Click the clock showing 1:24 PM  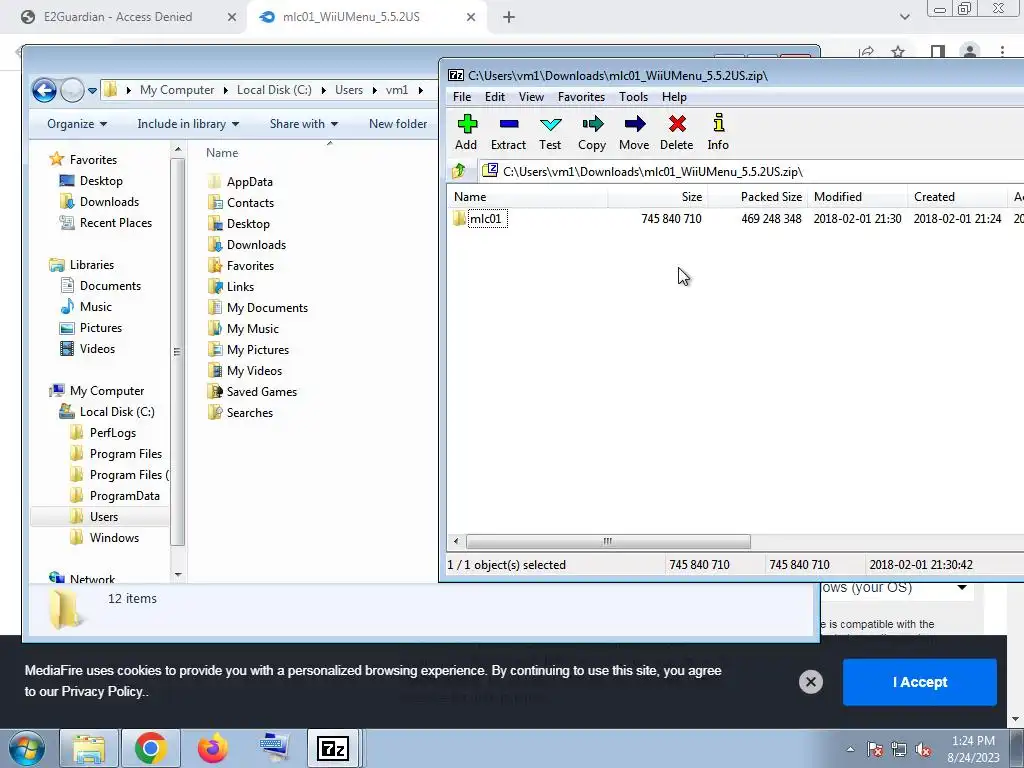(973, 741)
